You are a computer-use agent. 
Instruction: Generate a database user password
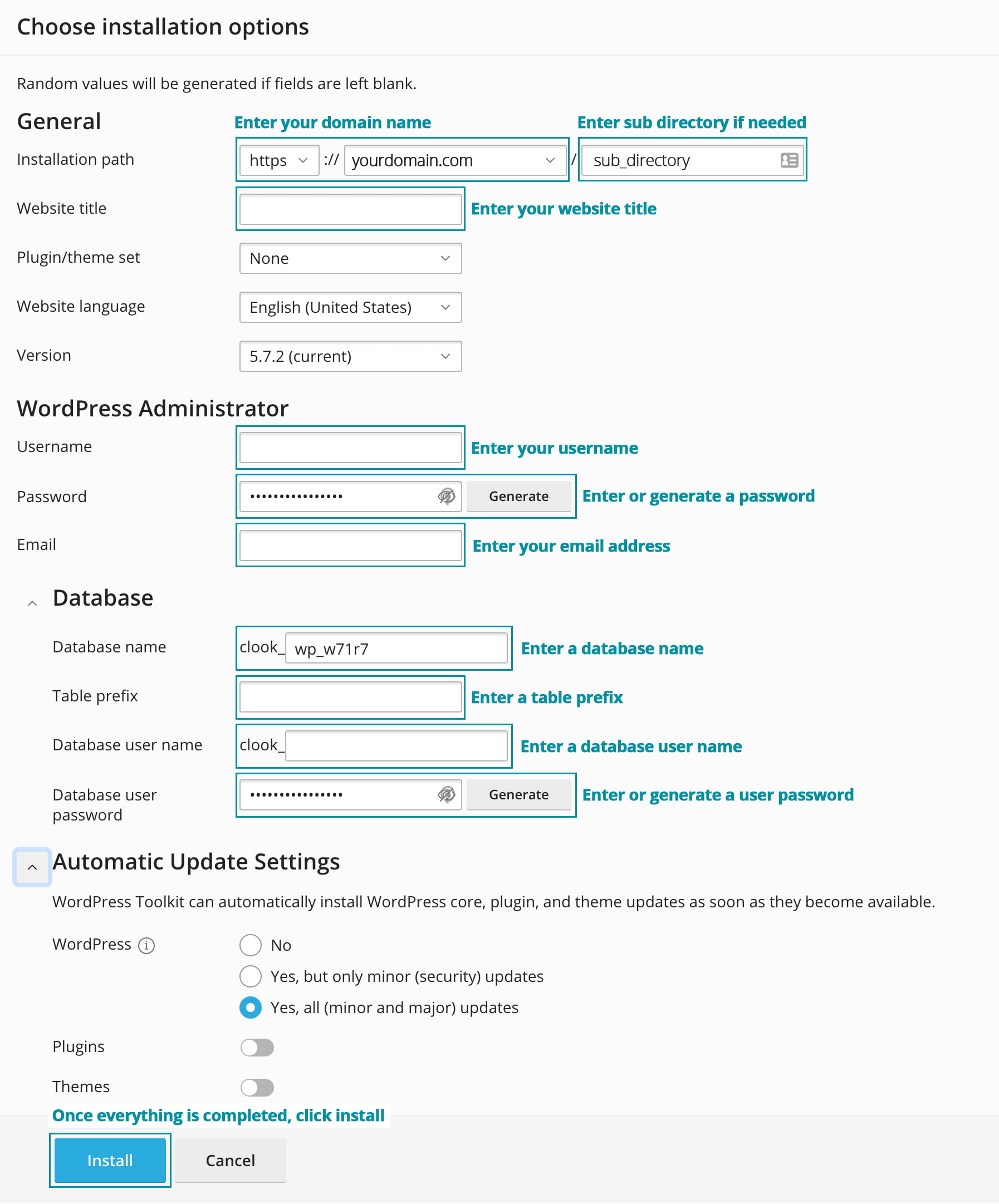click(x=518, y=795)
